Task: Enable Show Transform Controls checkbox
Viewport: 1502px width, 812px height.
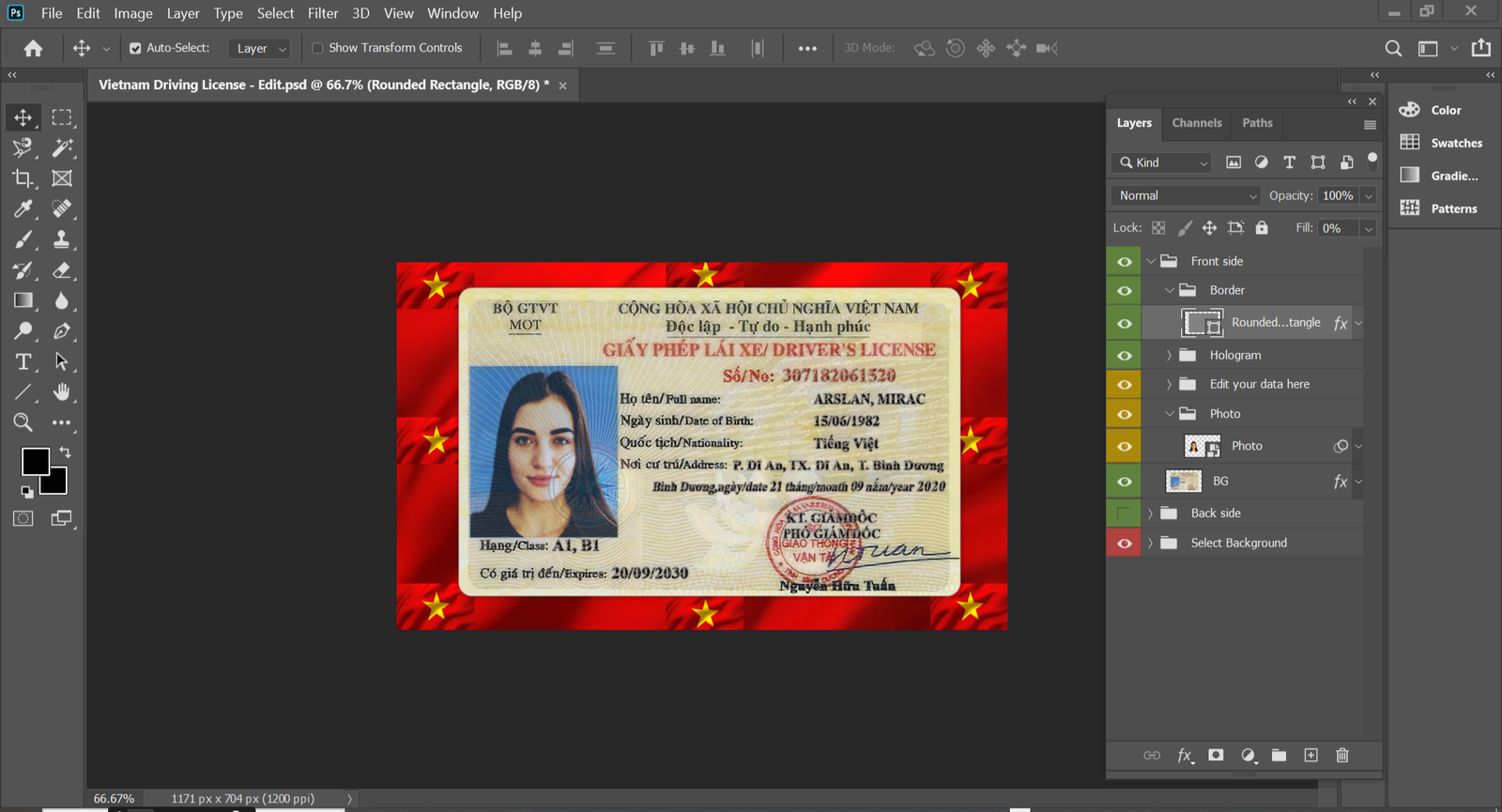Action: 317,48
